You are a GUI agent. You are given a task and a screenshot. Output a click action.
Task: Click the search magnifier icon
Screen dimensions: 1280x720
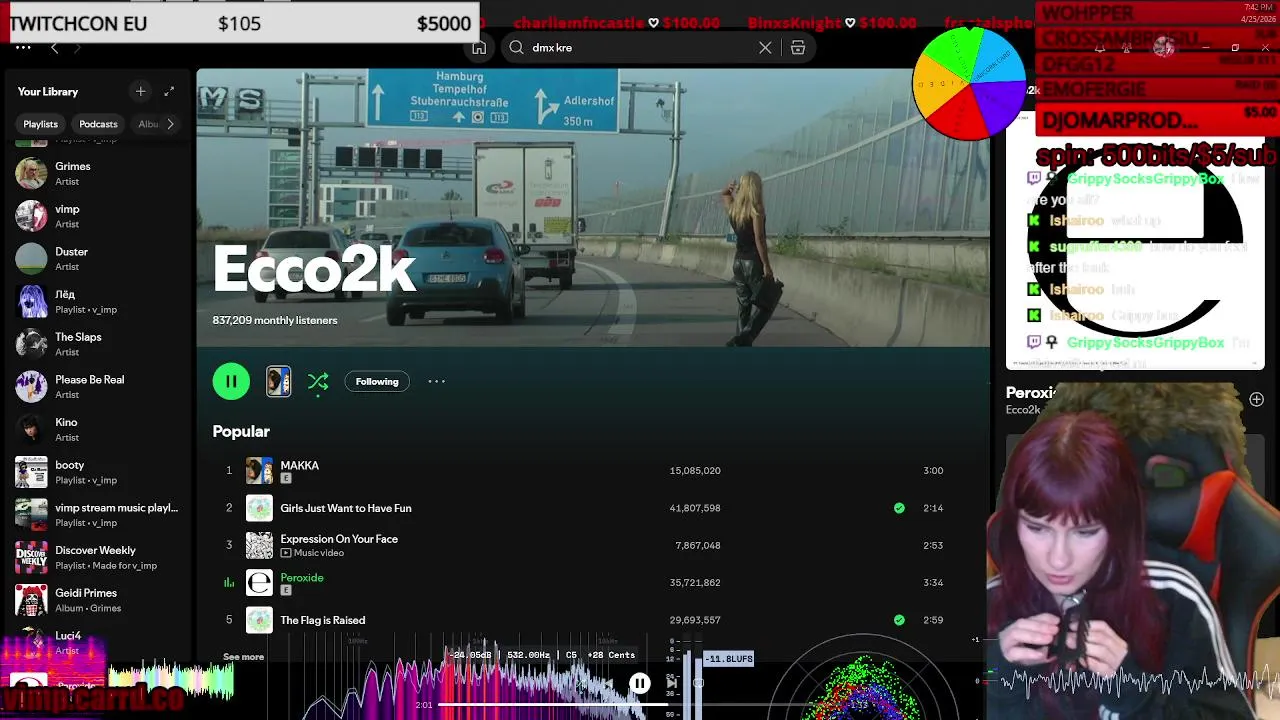pyautogui.click(x=516, y=47)
